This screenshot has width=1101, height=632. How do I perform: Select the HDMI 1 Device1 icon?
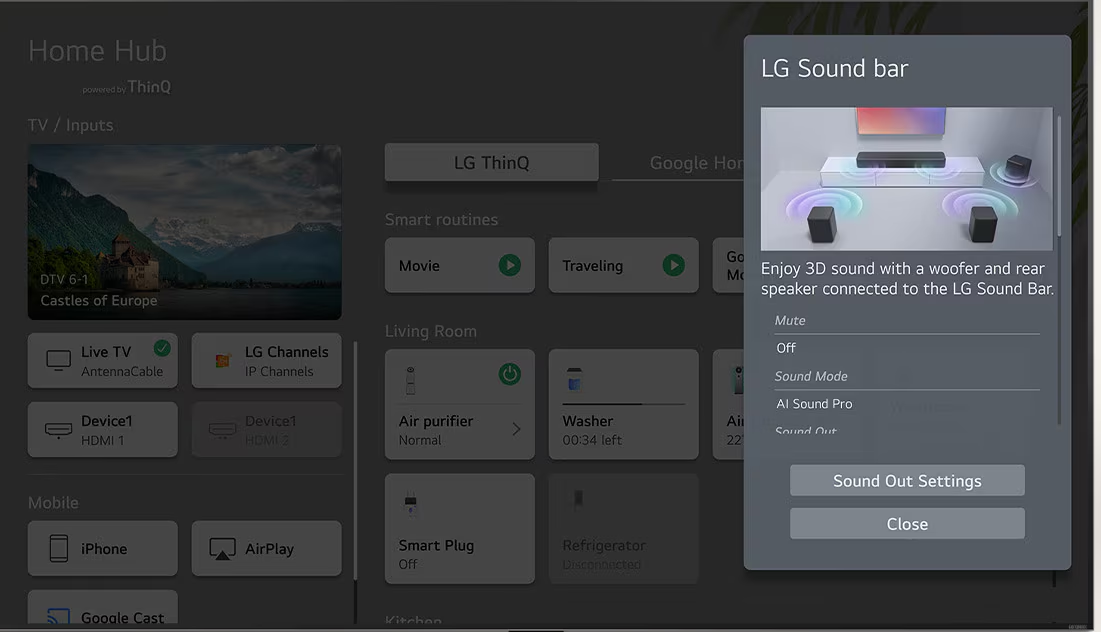[x=59, y=430]
